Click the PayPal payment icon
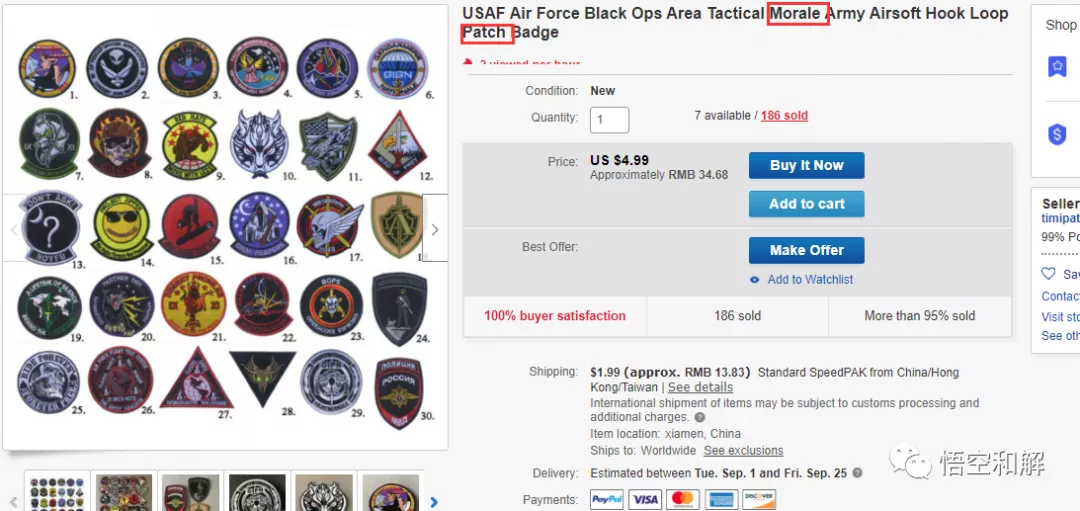Screen dimensions: 1080x511 pyautogui.click(x=607, y=499)
